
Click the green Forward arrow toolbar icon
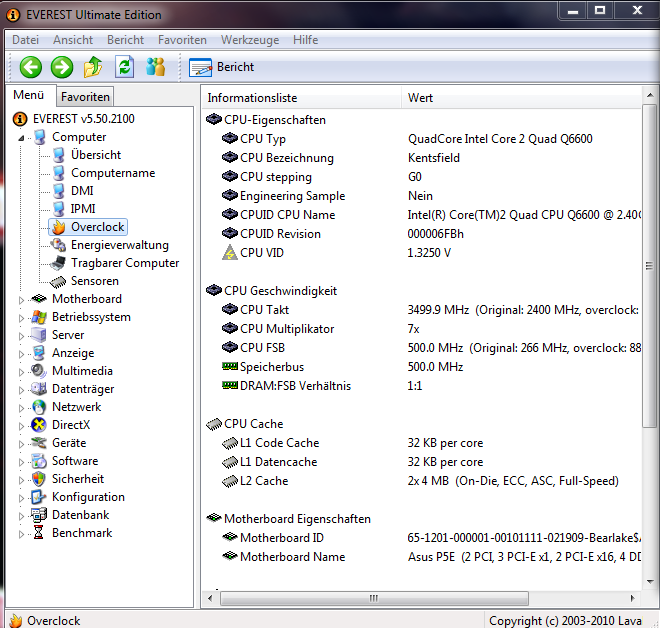pyautogui.click(x=62, y=67)
